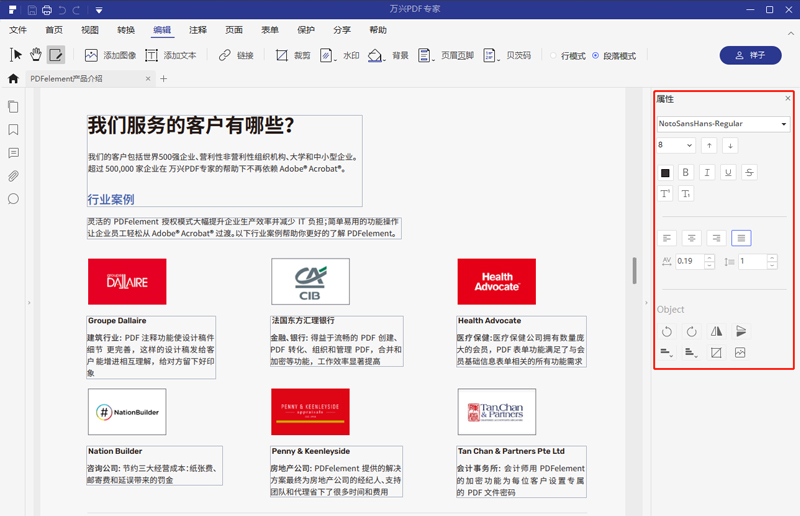This screenshot has width=800, height=516.
Task: Flip object horizontally
Action: pos(716,331)
